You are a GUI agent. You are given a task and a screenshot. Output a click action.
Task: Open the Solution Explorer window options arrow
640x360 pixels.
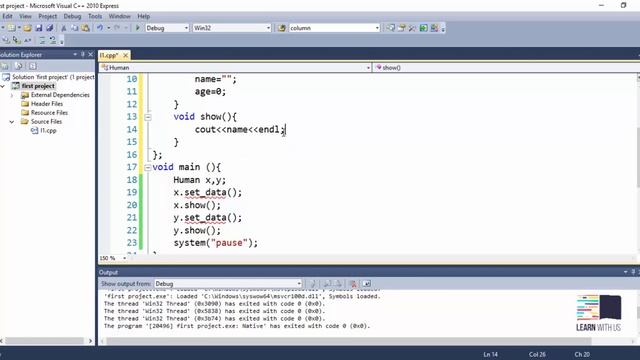(75, 55)
